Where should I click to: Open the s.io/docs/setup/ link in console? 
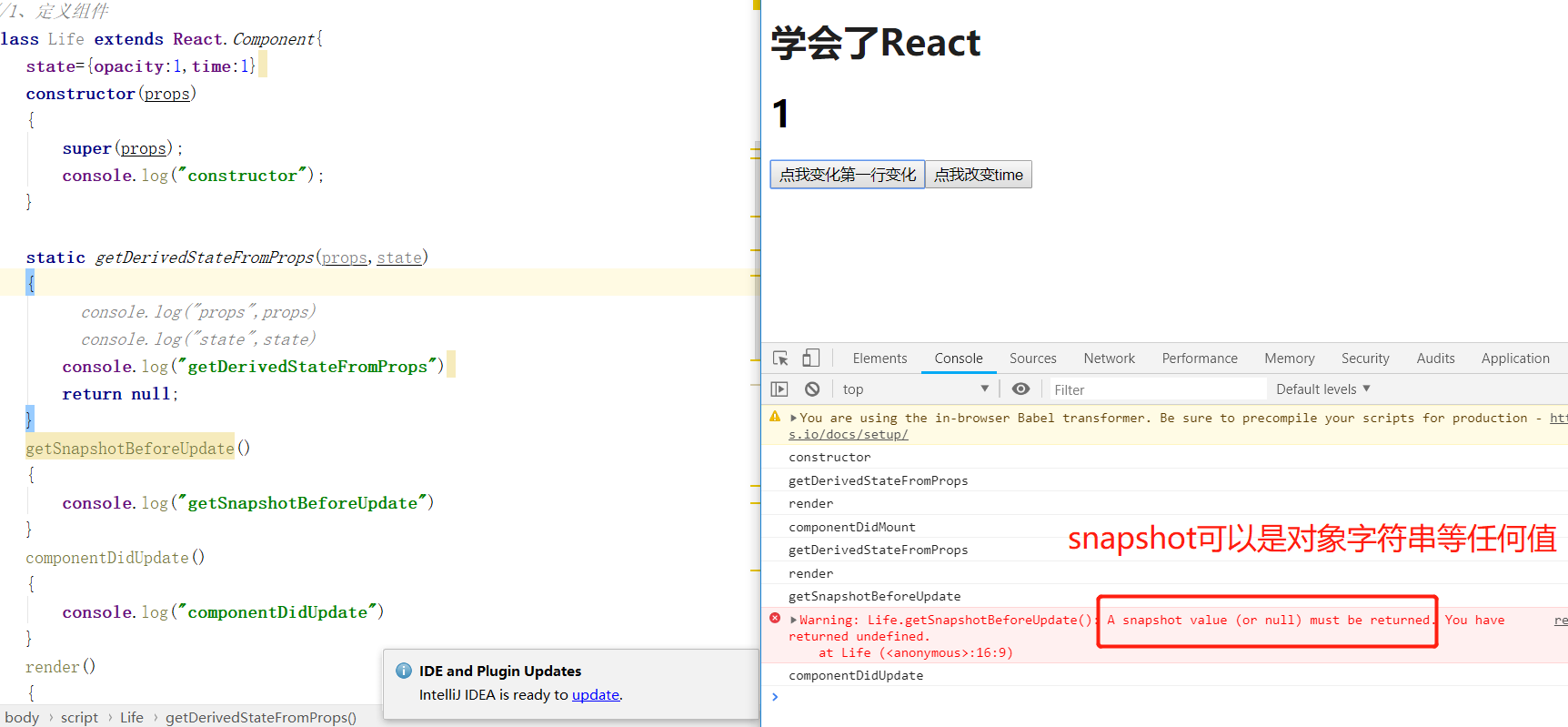[849, 435]
